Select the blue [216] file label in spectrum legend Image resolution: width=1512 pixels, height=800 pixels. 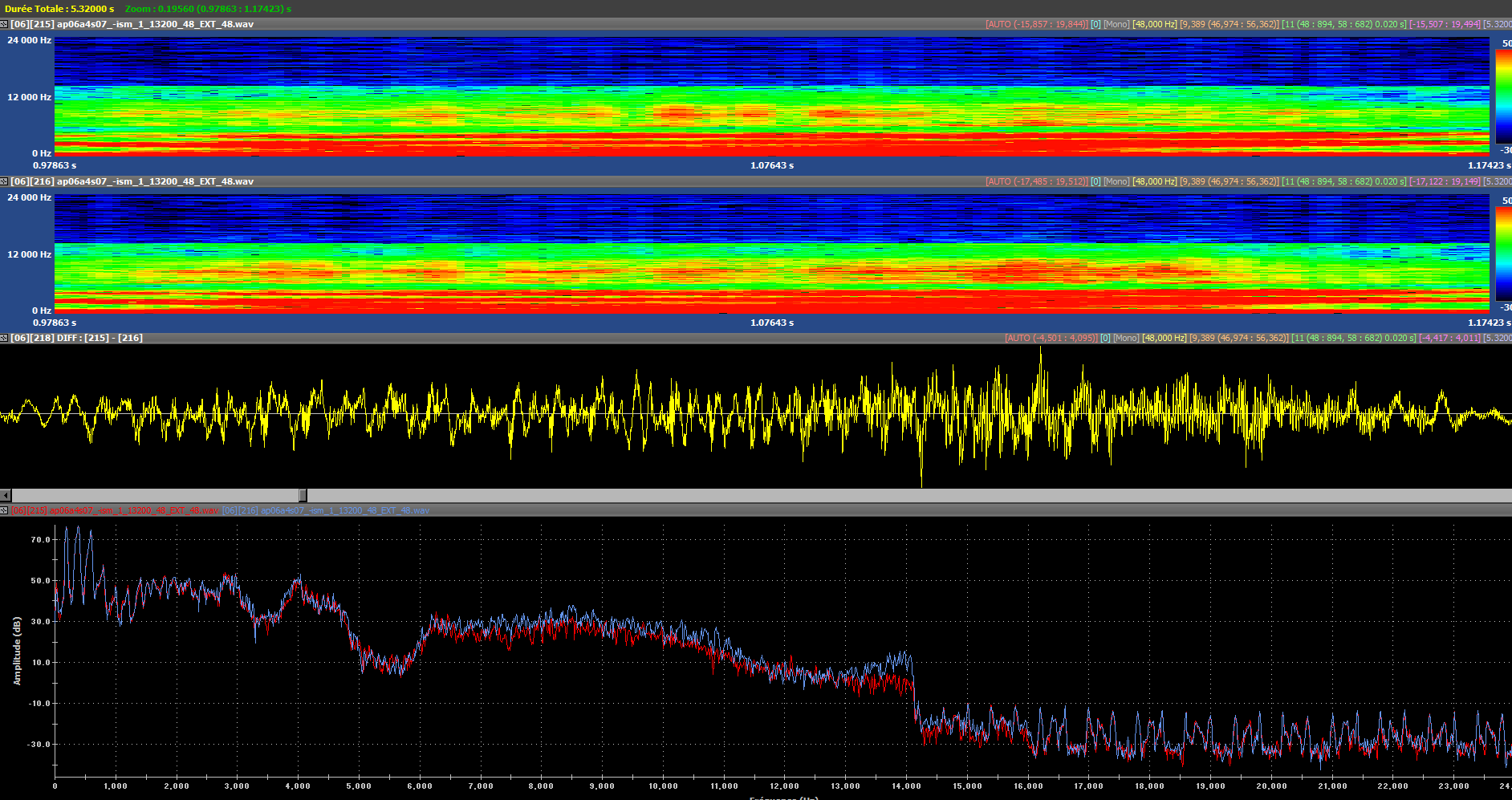click(326, 510)
